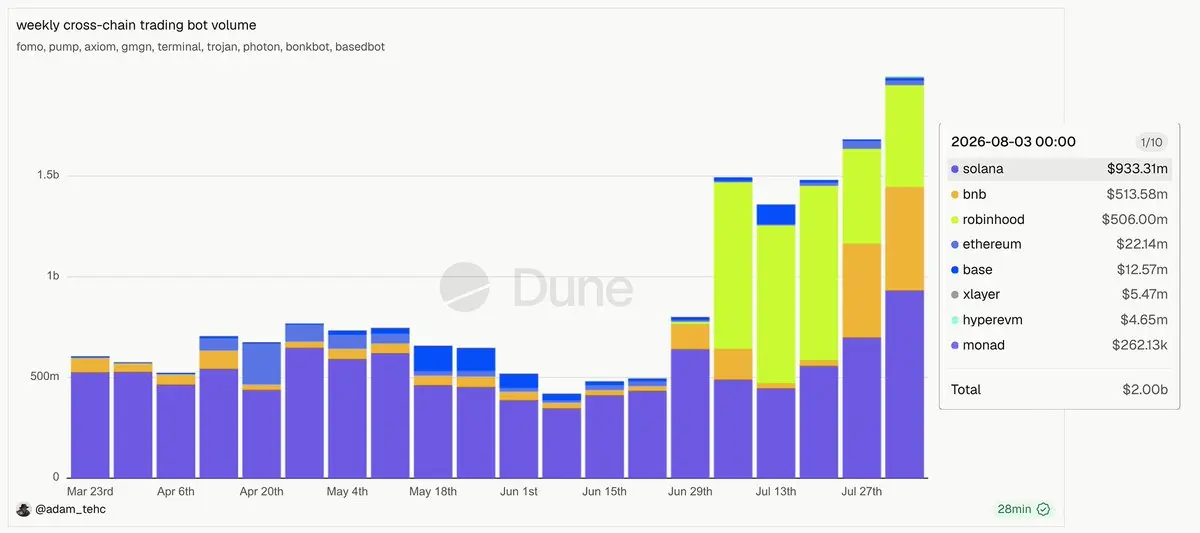
Task: Click the 1.5b y-axis label
Action: 46,175
